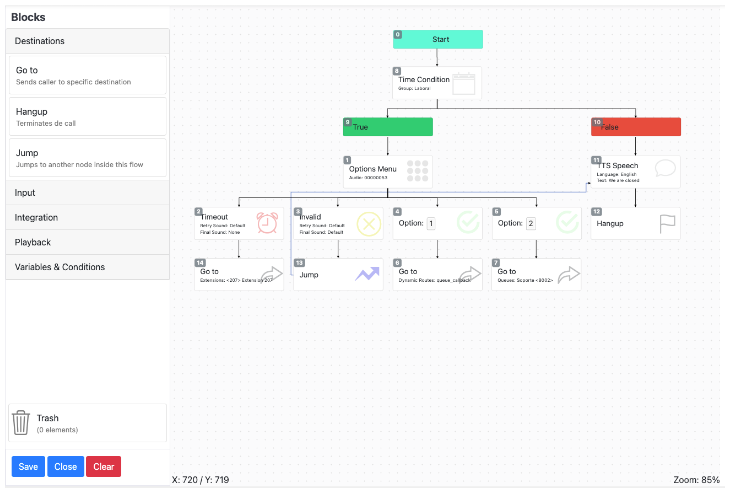Click the flag icon on Hangup node
730x493 pixels.
coord(667,224)
